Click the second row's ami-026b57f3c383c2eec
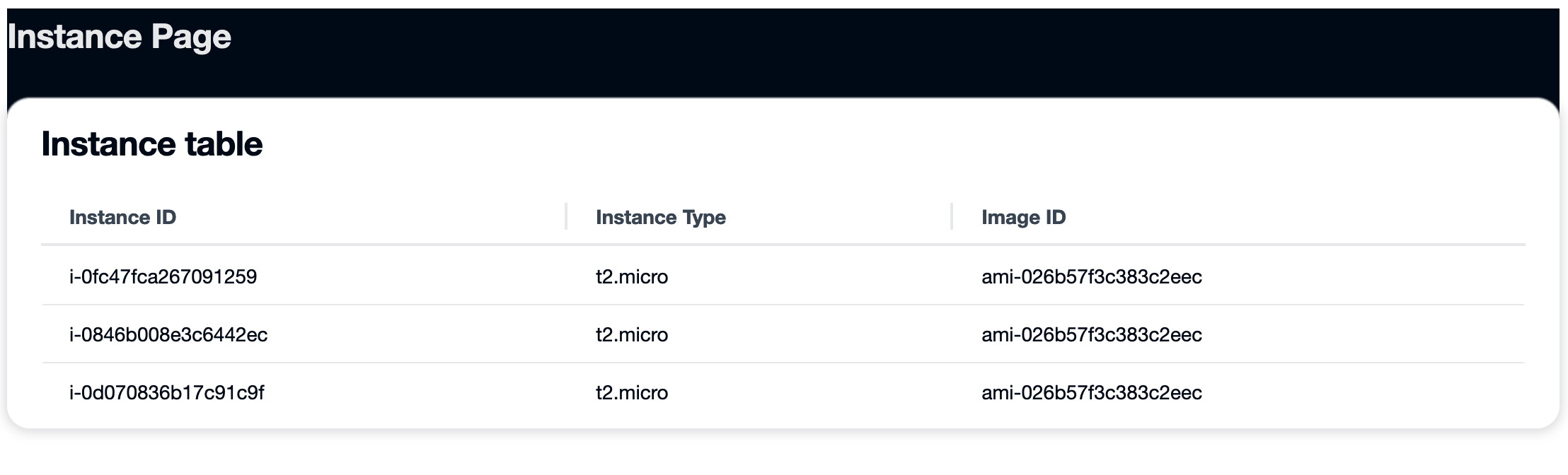 (1091, 334)
